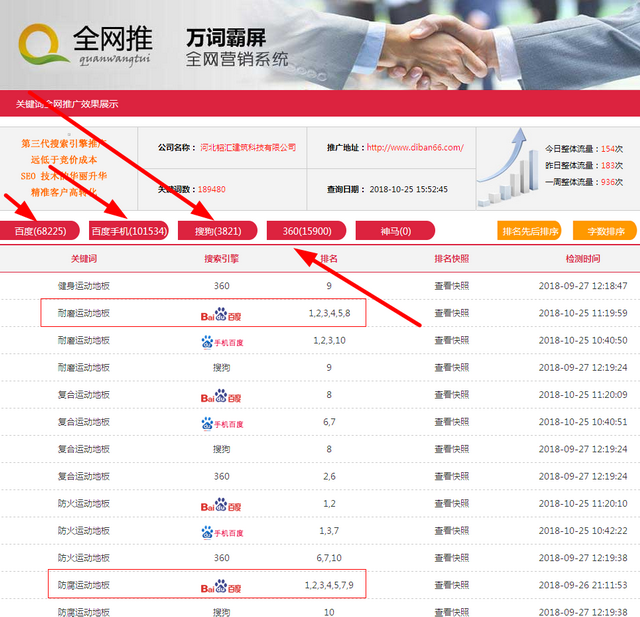Image resolution: width=640 pixels, height=617 pixels.
Task: Click the ranking cell 1,2,3,4,5,8
Action: (329, 313)
